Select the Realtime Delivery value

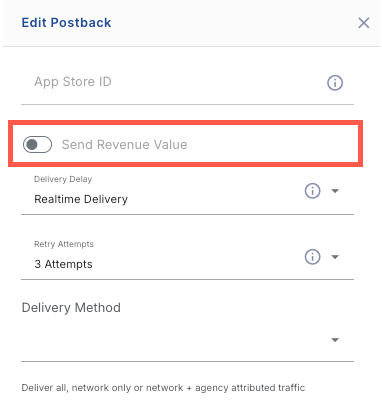click(x=81, y=199)
